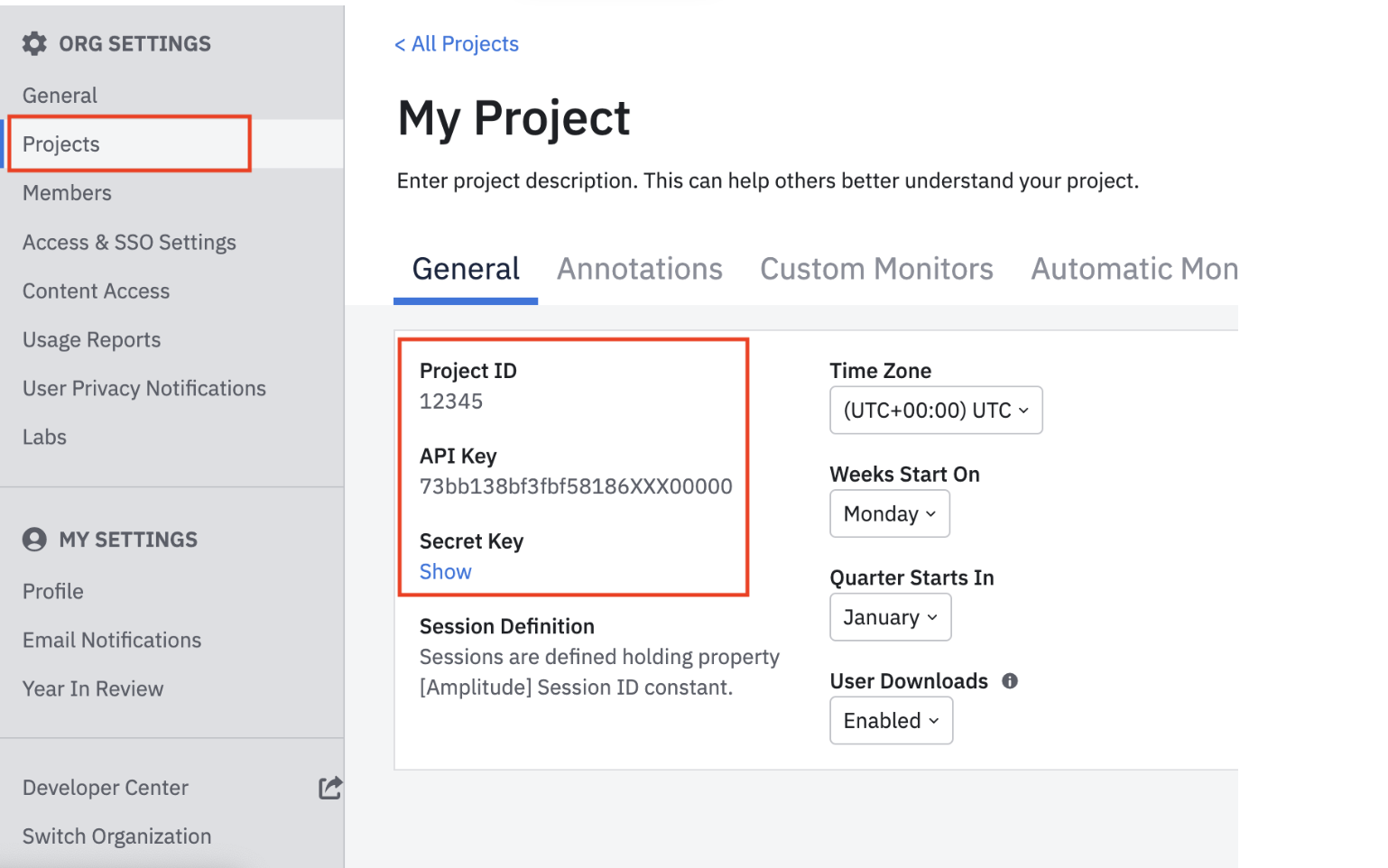Screen dimensions: 1388x868
Task: Click Switch Organization
Action: pos(116,836)
